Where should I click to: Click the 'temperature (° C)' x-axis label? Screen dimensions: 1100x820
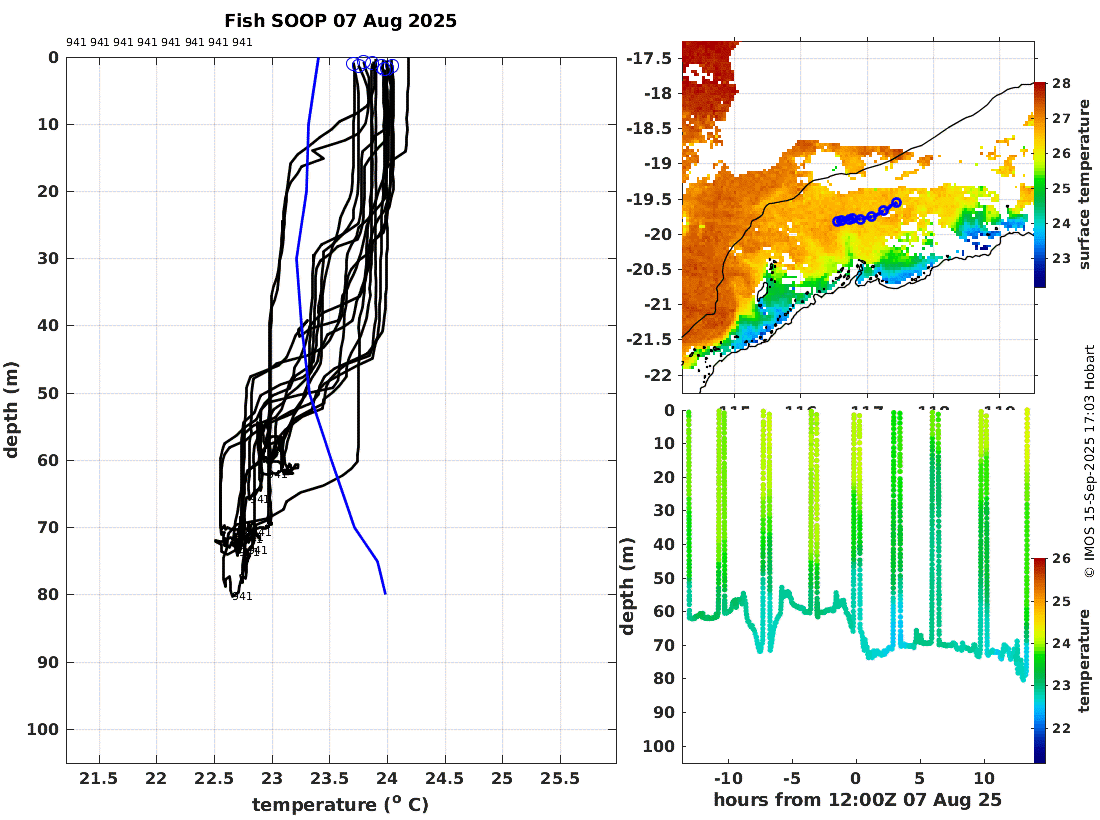tap(340, 804)
